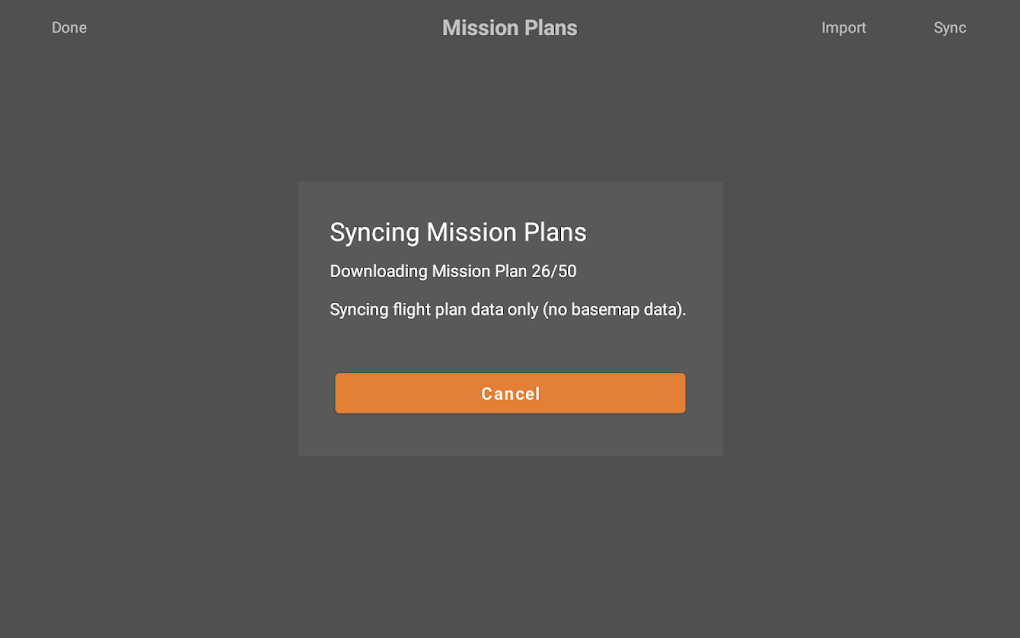Screen dimensions: 1020x638
Task: Tap Done in the top bar
Action: [x=69, y=28]
